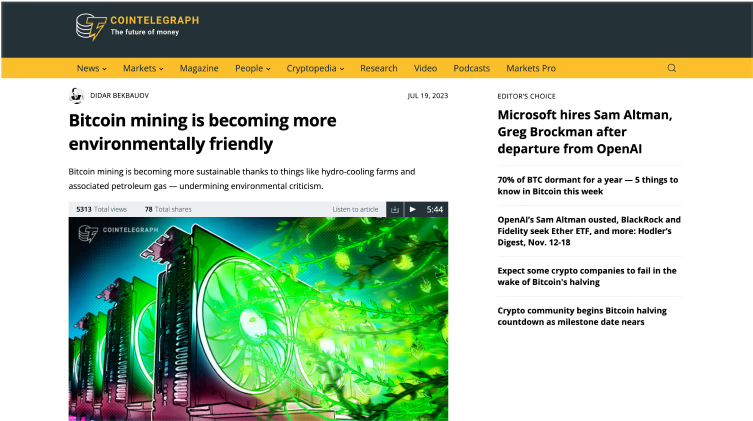Click the 78 Total shares counter

168,209
